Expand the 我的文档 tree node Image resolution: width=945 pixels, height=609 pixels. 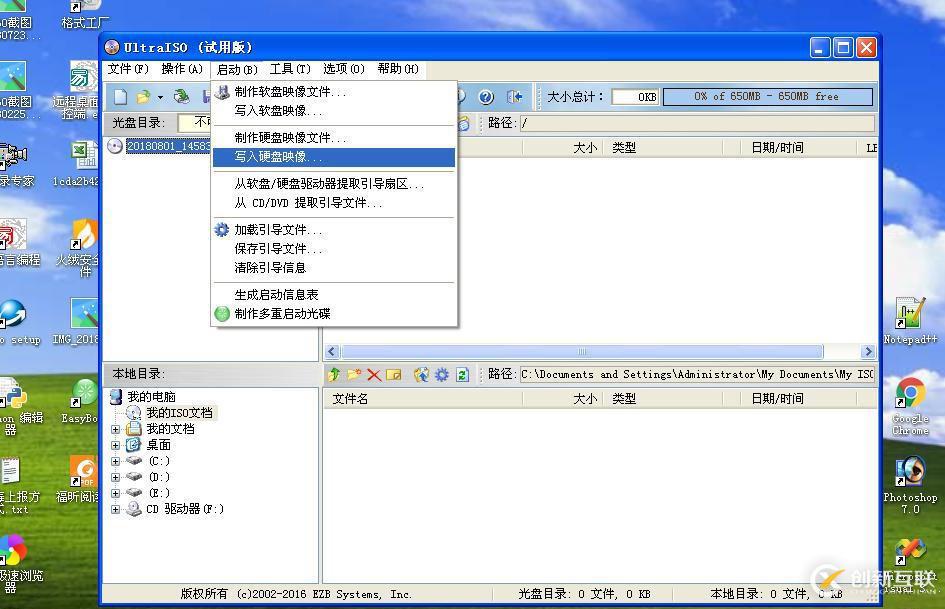115,429
